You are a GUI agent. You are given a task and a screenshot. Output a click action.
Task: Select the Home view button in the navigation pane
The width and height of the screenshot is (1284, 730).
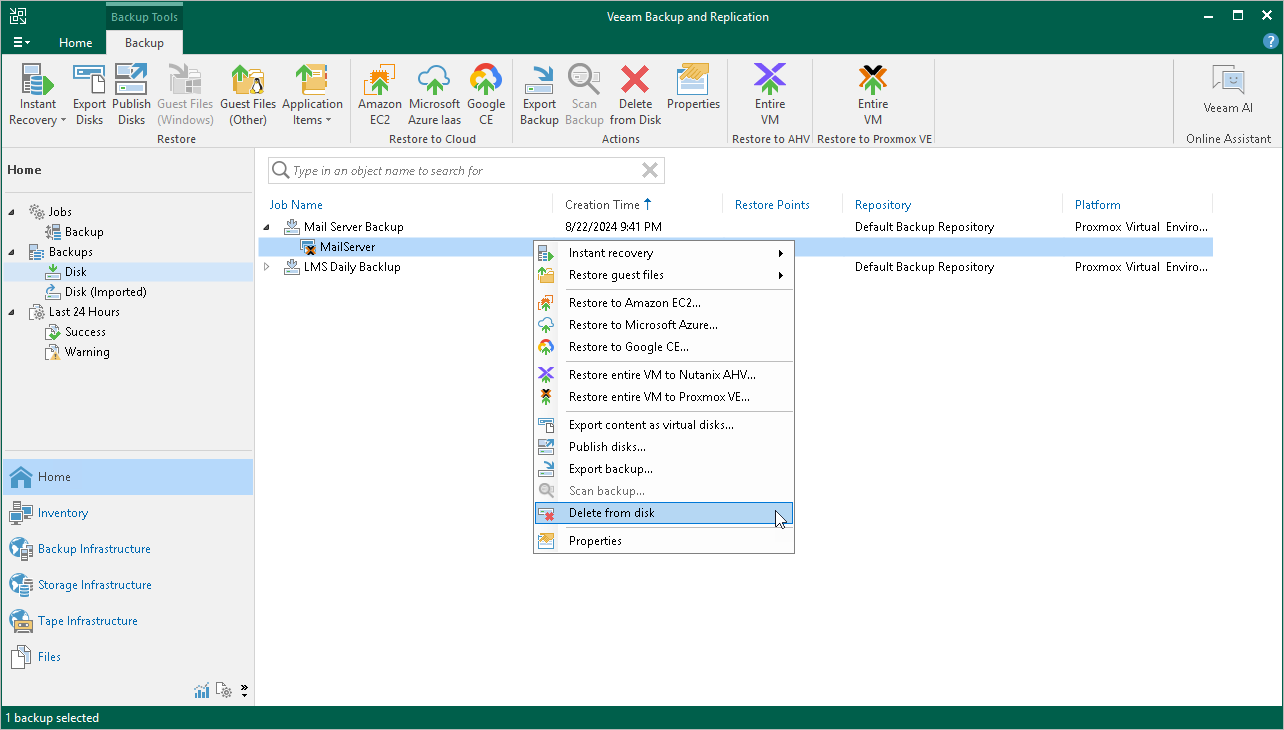127,477
